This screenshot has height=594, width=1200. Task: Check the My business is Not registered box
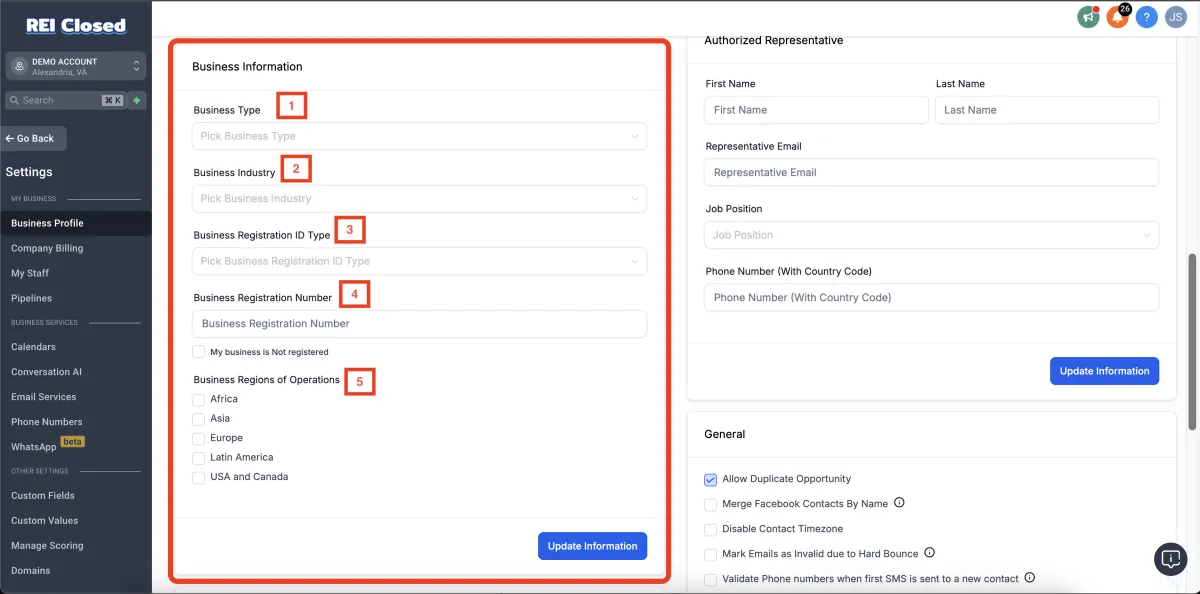pos(199,352)
